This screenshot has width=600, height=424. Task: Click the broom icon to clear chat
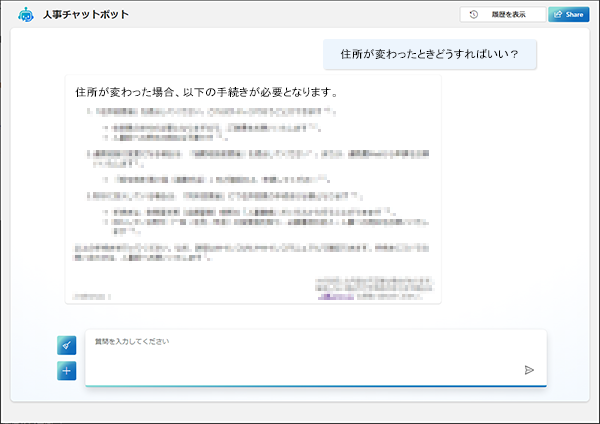click(x=67, y=345)
